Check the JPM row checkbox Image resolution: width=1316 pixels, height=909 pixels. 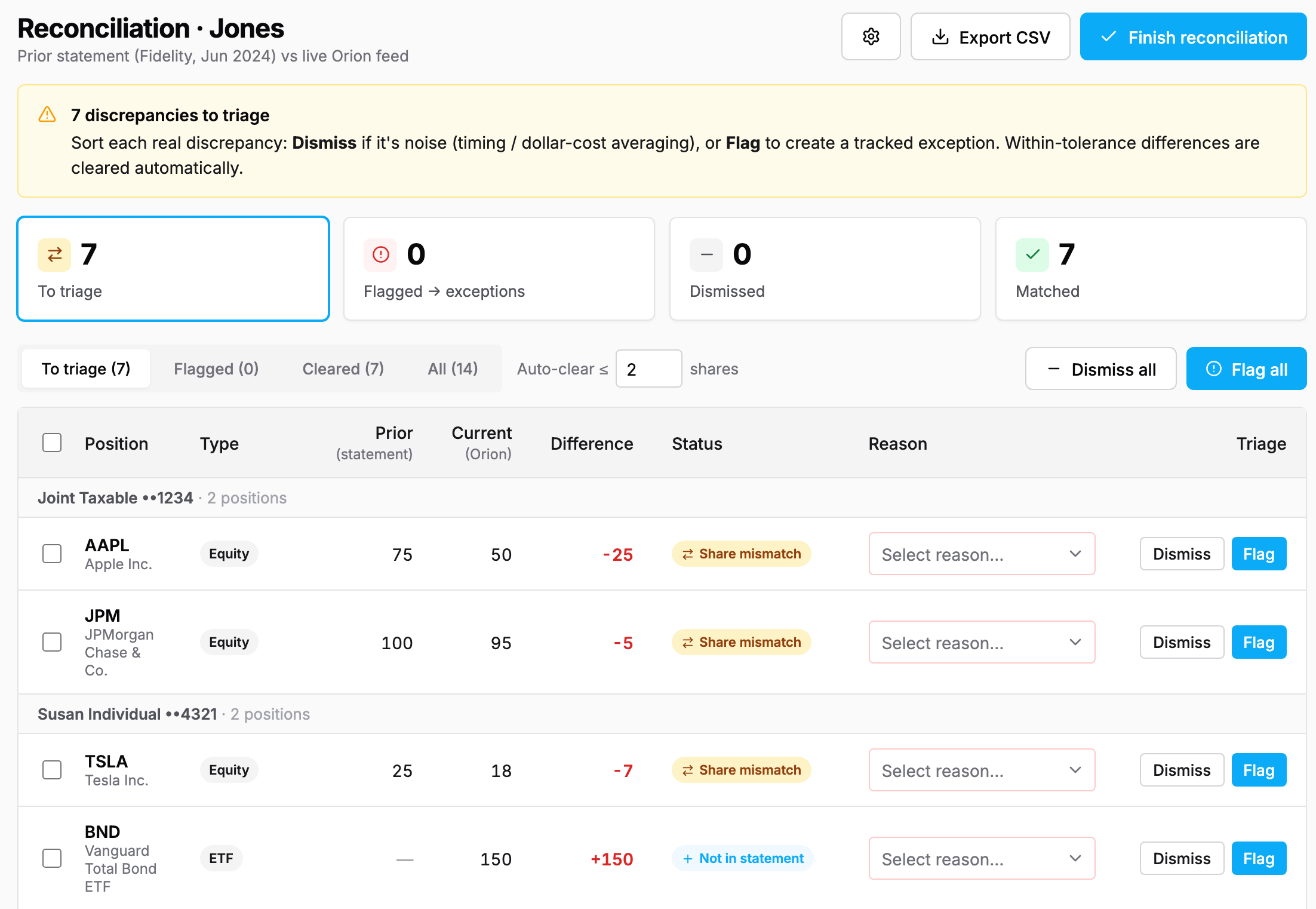52,642
